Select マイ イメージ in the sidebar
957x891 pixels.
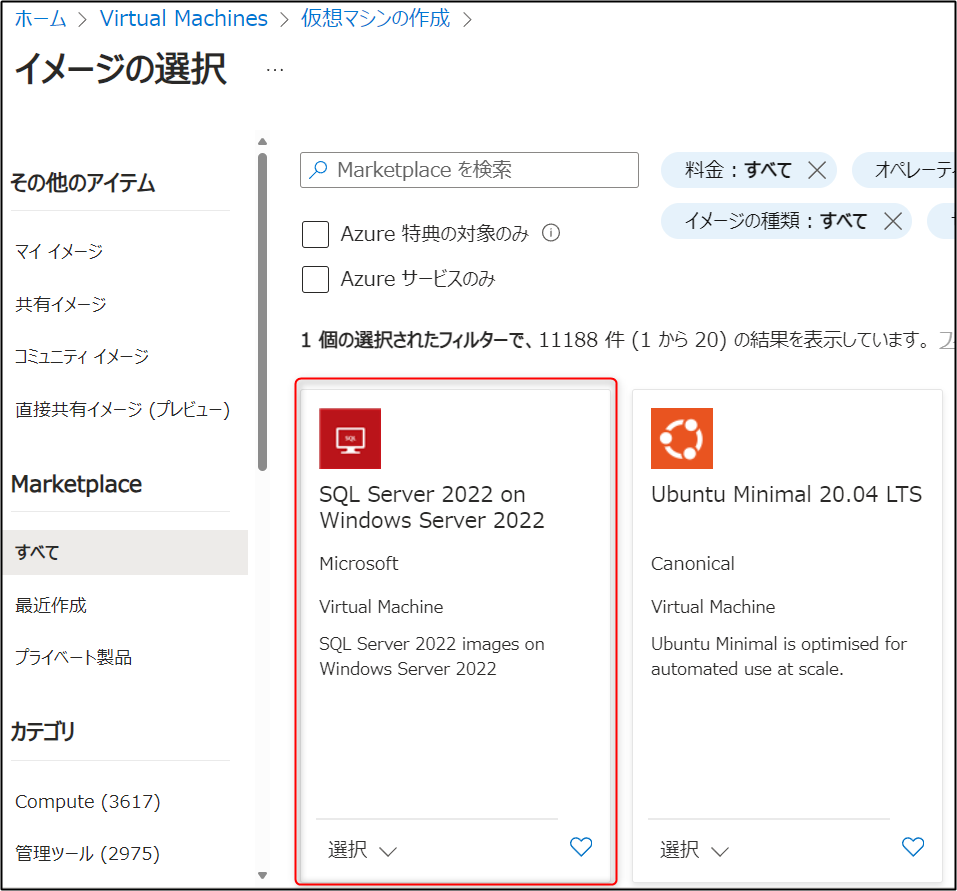[59, 251]
